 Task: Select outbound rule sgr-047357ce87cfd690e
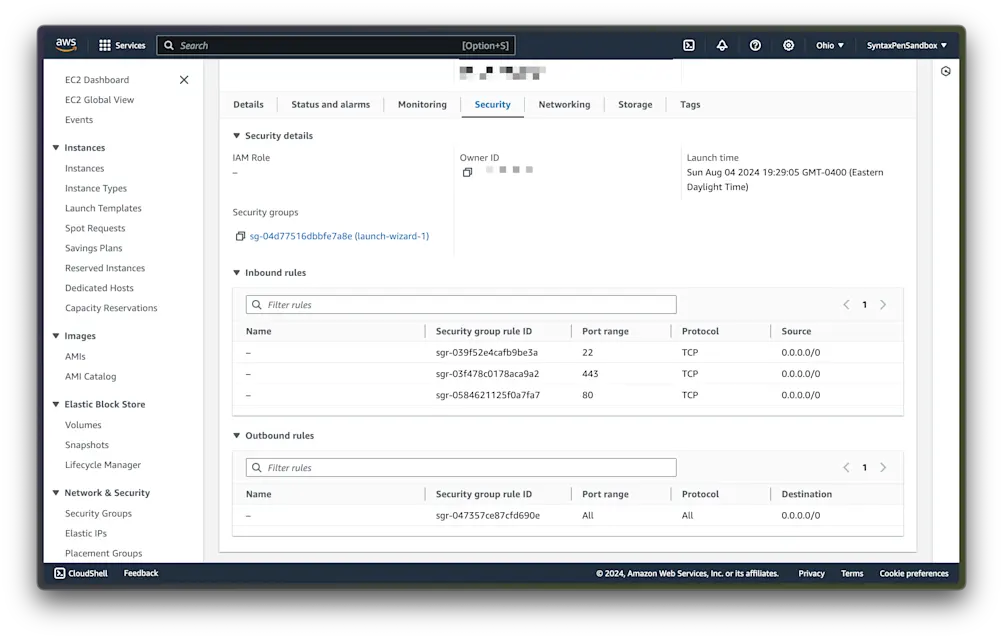(488, 516)
